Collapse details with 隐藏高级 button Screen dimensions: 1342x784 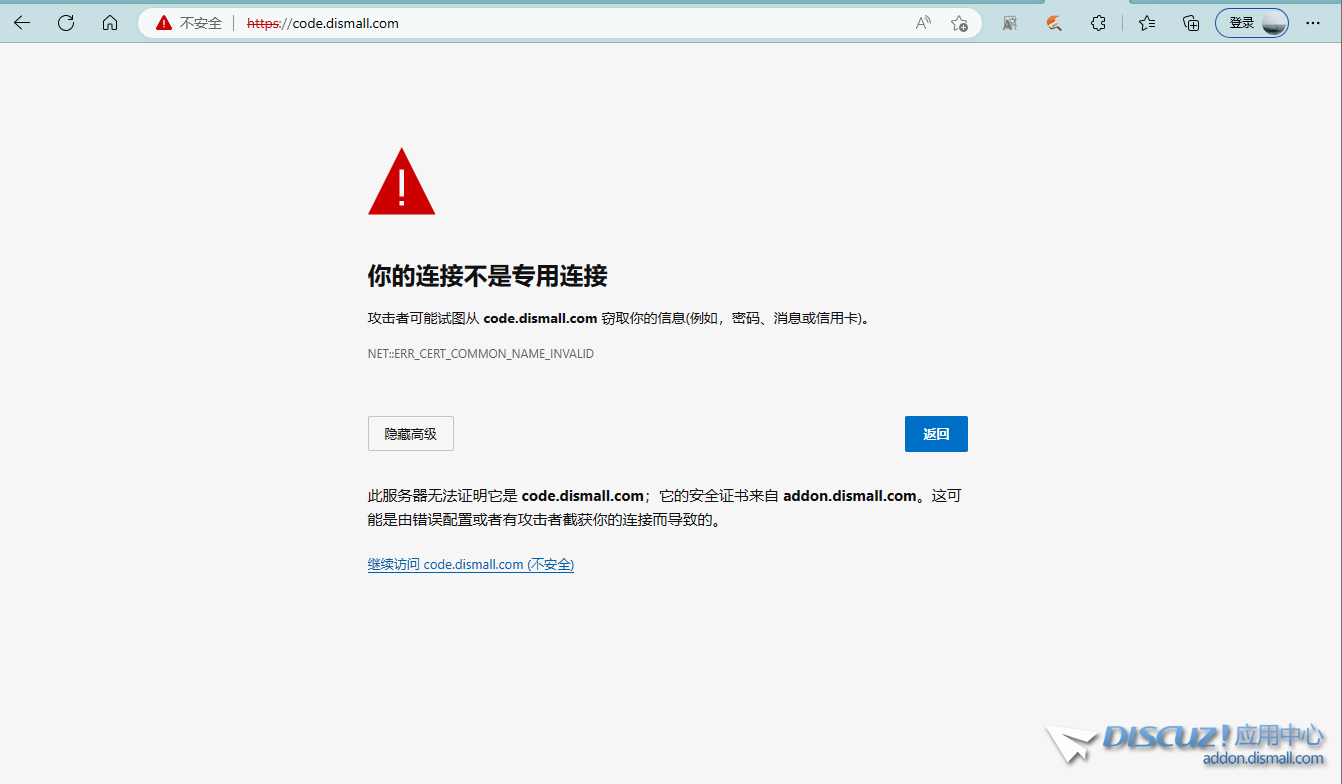click(x=410, y=434)
